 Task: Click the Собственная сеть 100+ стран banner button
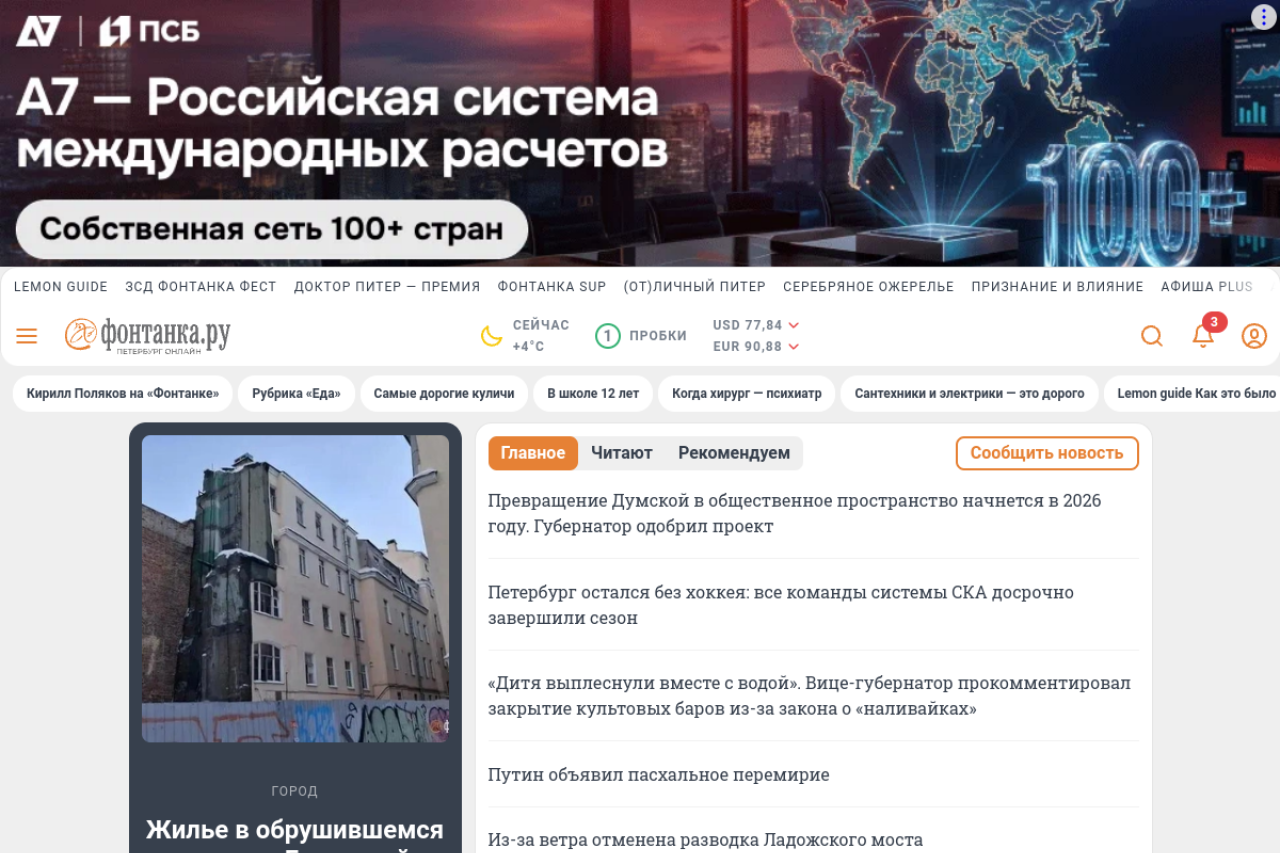click(272, 230)
